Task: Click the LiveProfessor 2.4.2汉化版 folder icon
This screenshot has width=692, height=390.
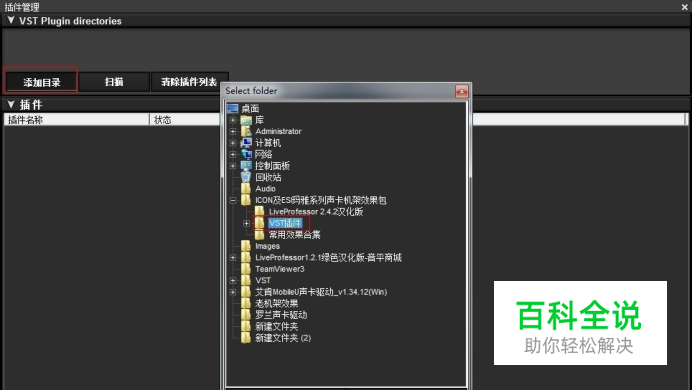Action: coord(260,212)
